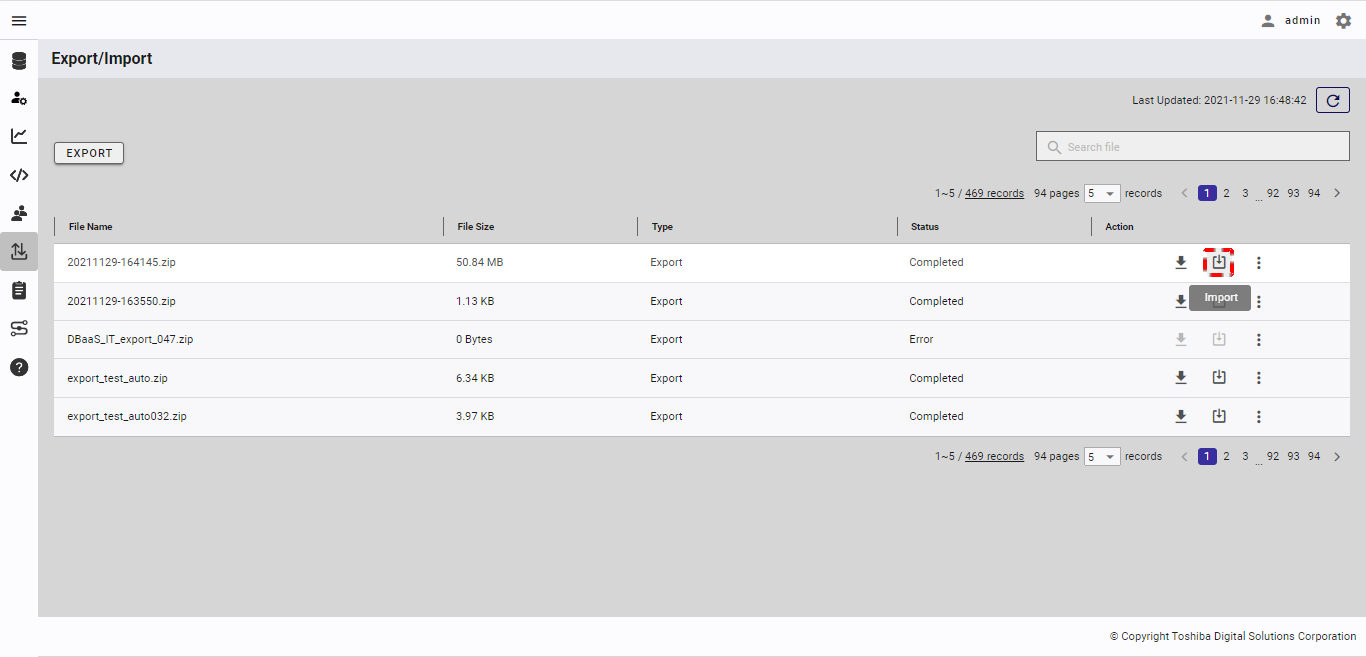Open the code brackets icon in sidebar
The height and width of the screenshot is (657, 1366).
pyautogui.click(x=19, y=175)
